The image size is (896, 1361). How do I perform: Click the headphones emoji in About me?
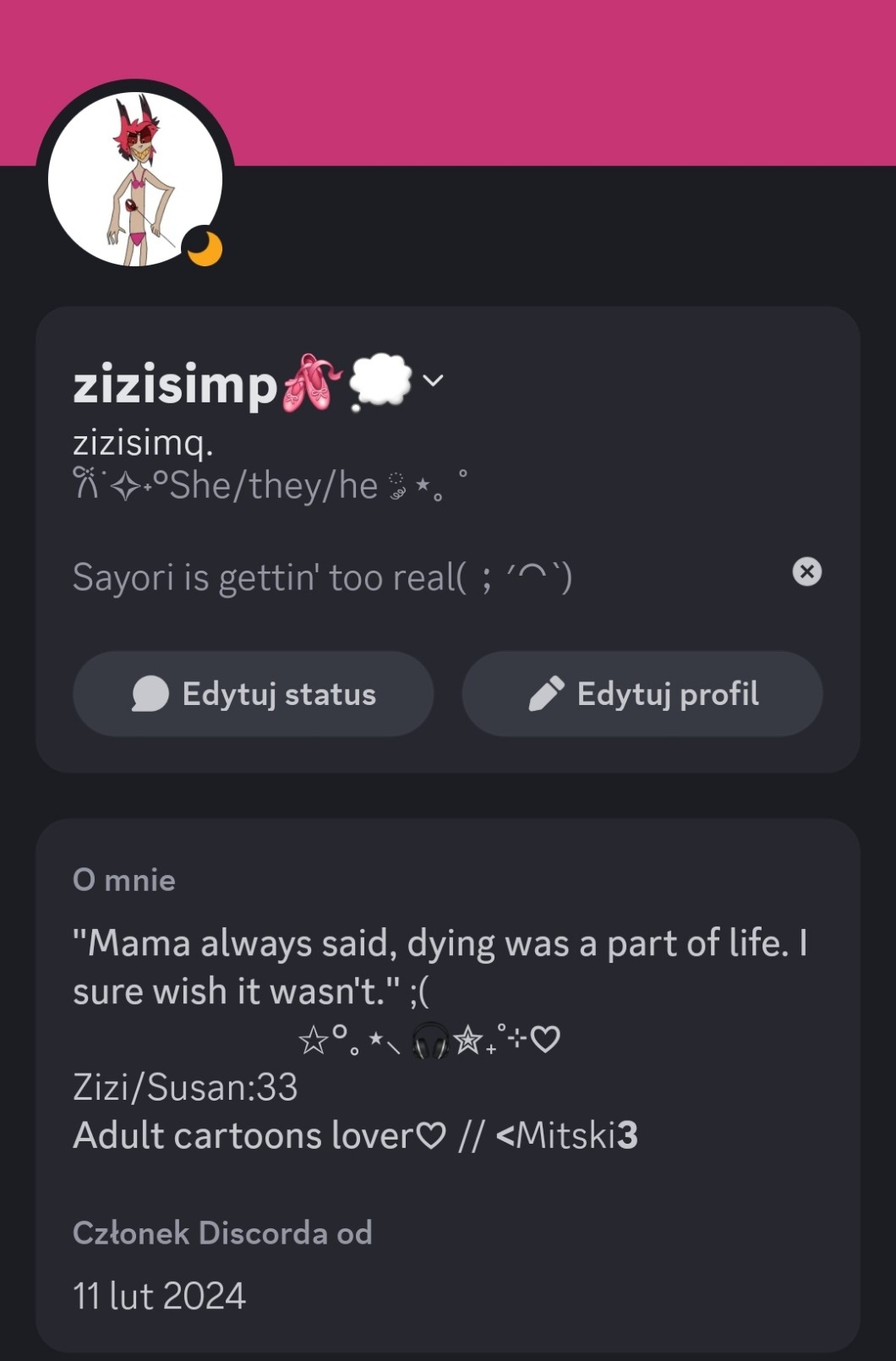[x=430, y=1041]
